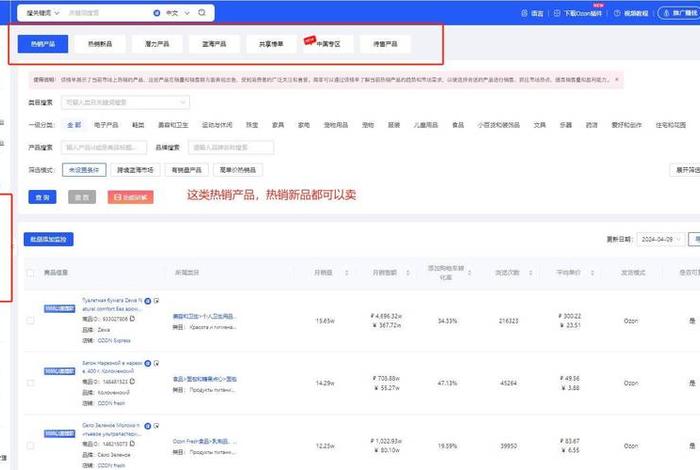
Task: Select the 有销量产品 filter mode option
Action: 187,170
